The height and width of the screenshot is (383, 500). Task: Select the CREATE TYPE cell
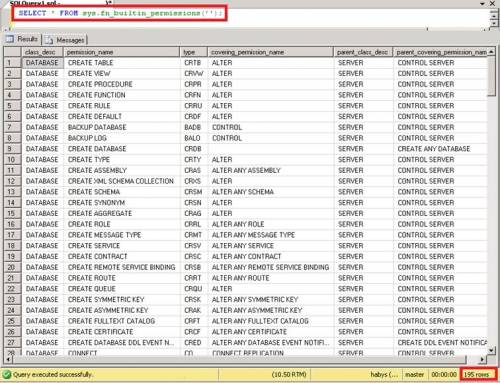(x=122, y=159)
